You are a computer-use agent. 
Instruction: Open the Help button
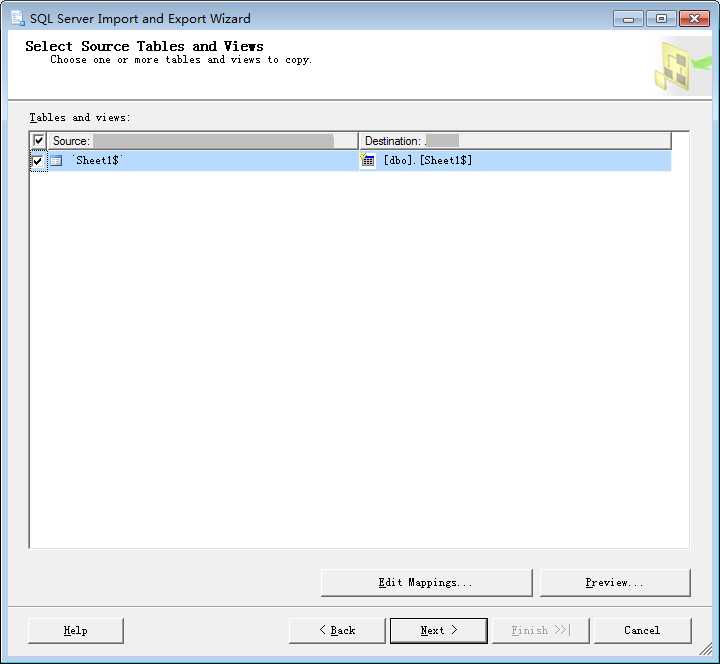(76, 630)
